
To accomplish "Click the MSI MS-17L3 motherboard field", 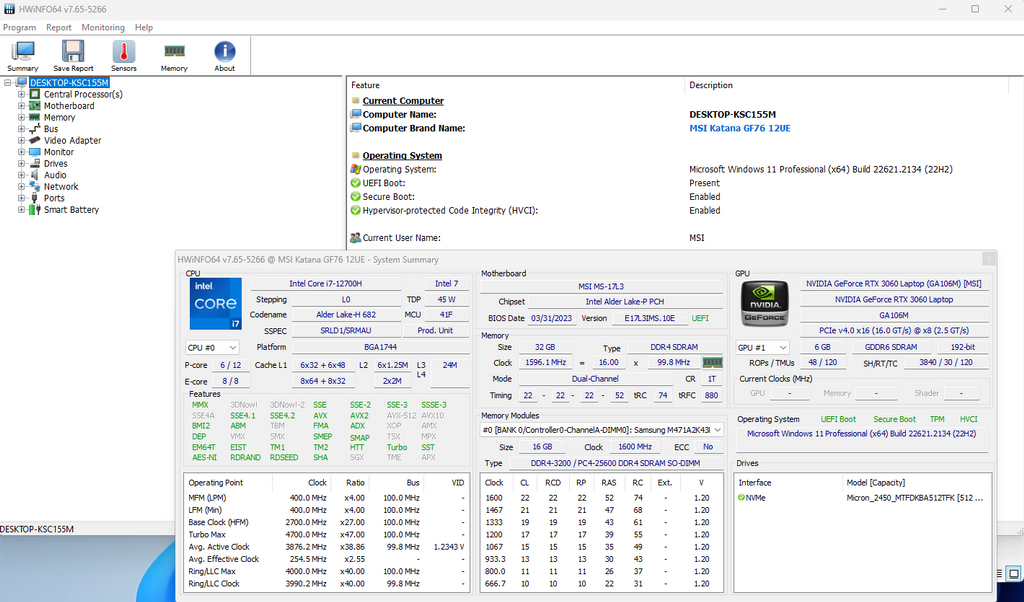I will pos(601,286).
